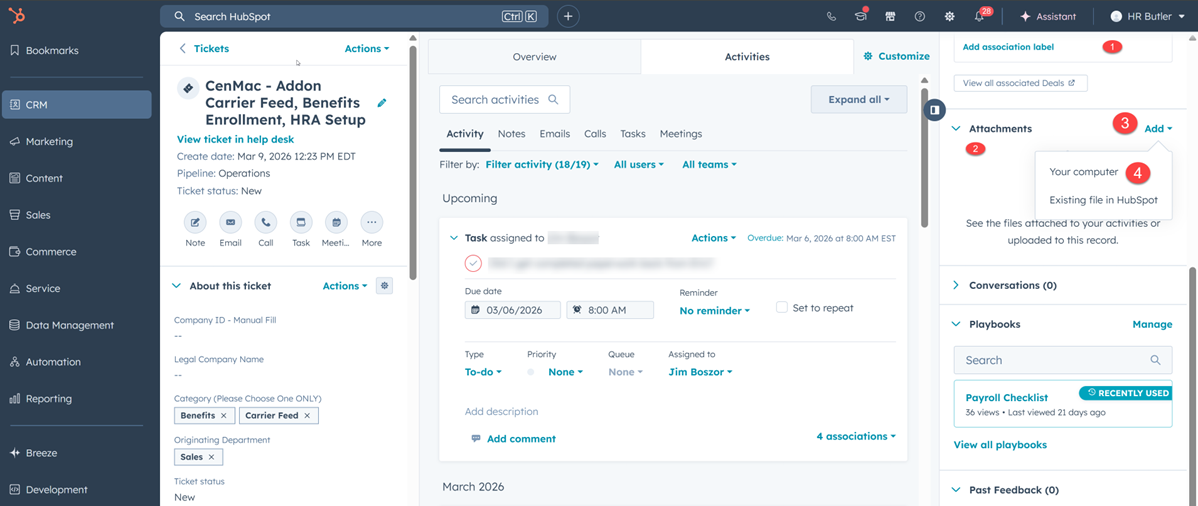Open the HubSpot Marketplace icon

click(890, 17)
